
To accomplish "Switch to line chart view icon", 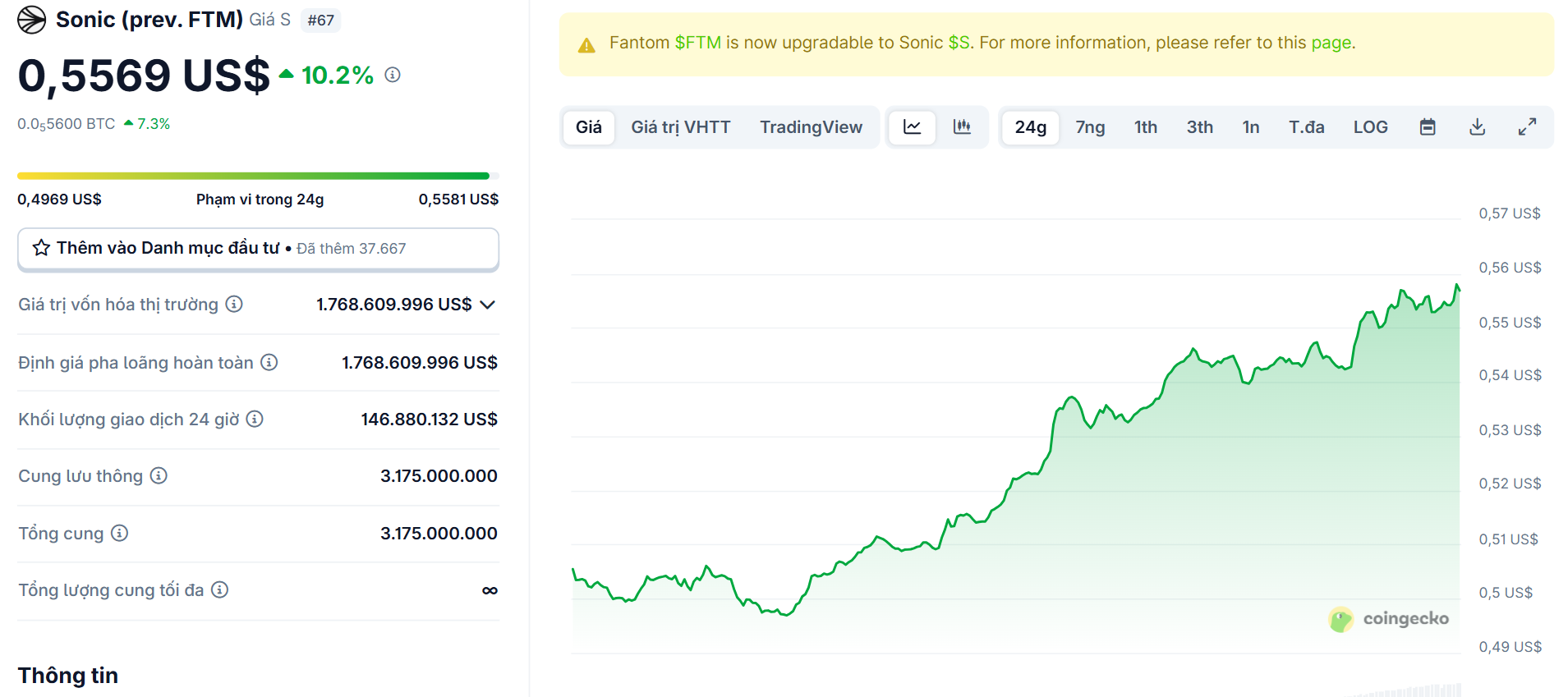I will point(912,127).
